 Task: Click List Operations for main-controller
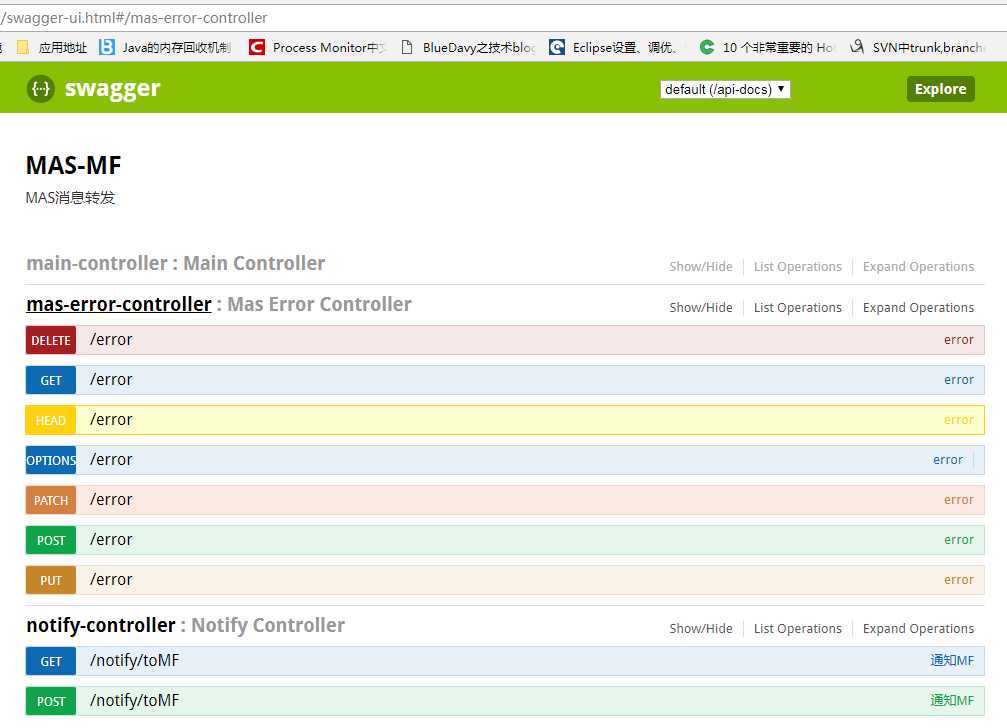tap(798, 266)
